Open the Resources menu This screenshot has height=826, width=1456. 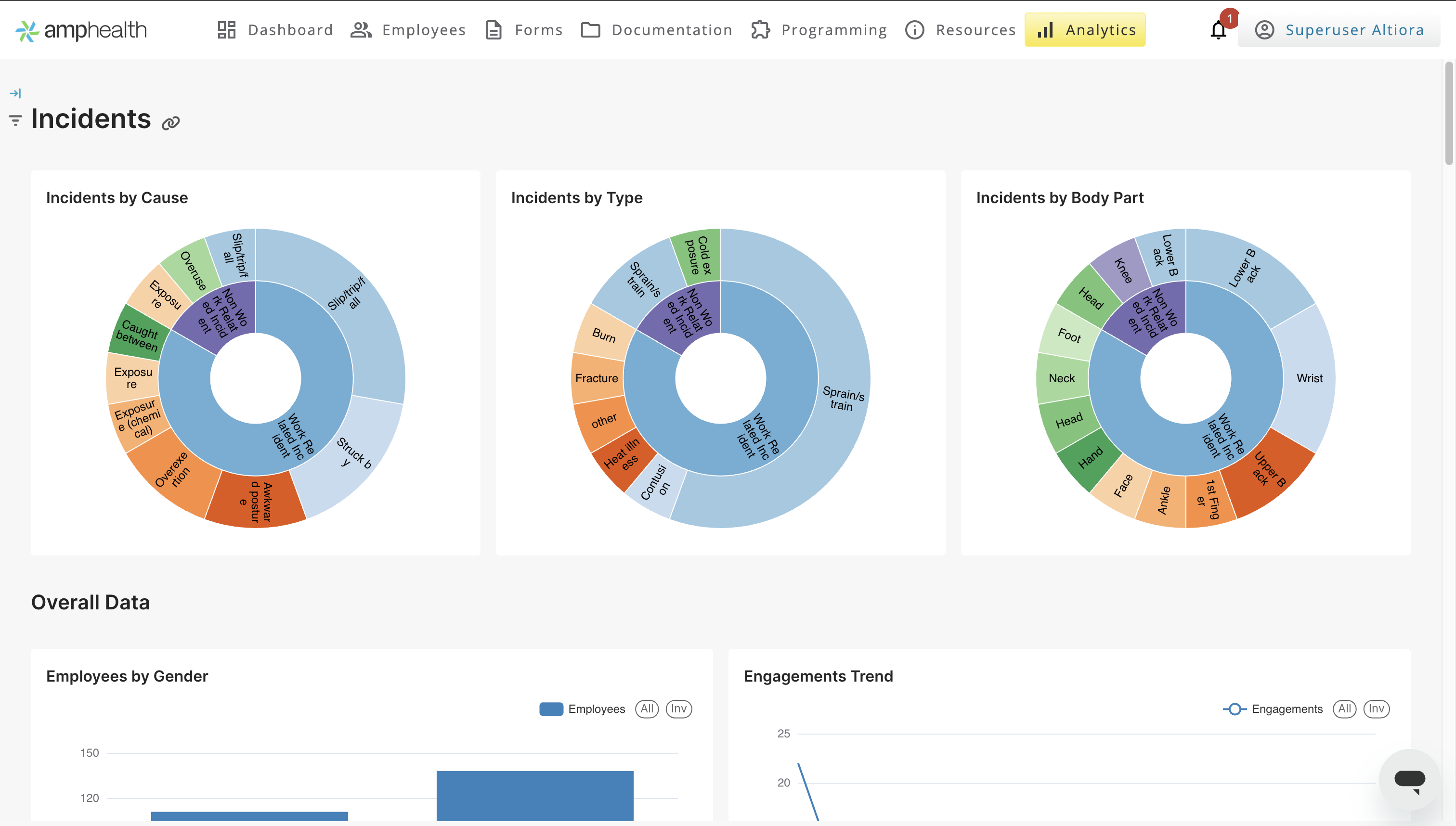coord(961,30)
